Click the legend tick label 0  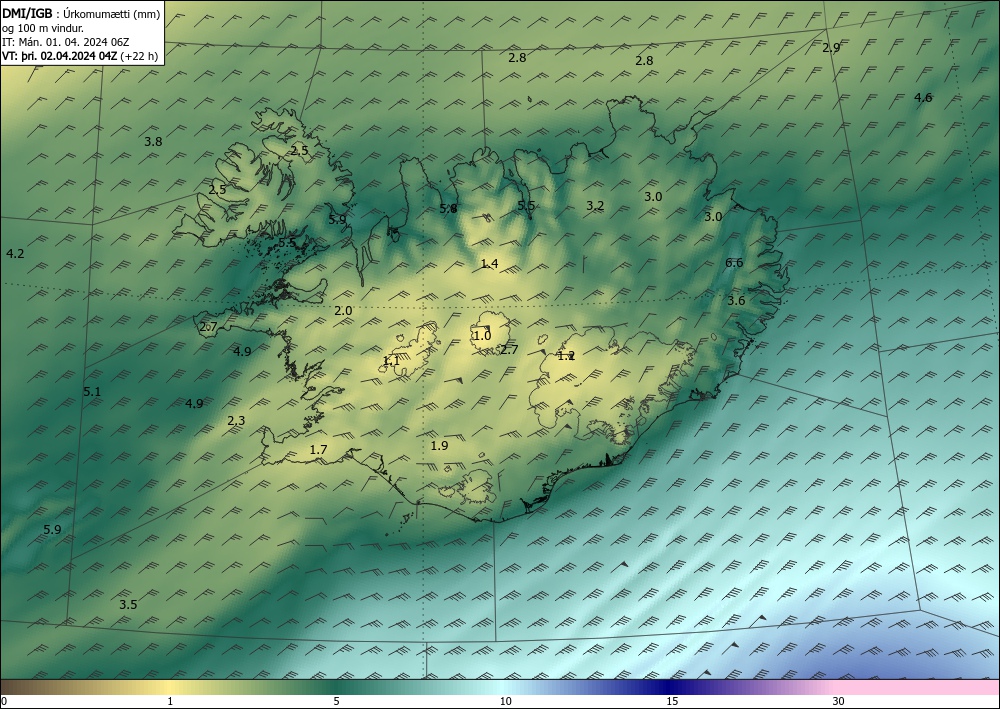point(4,702)
